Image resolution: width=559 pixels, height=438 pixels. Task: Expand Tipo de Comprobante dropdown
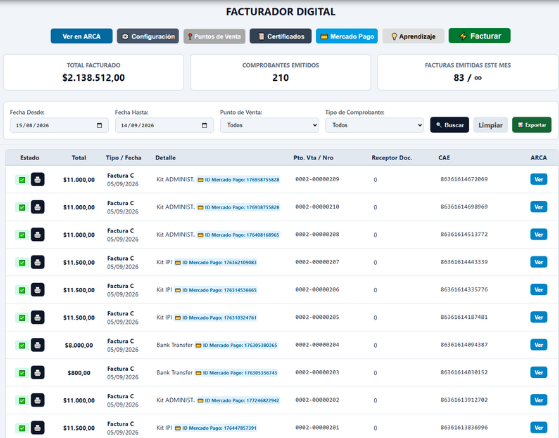click(374, 125)
